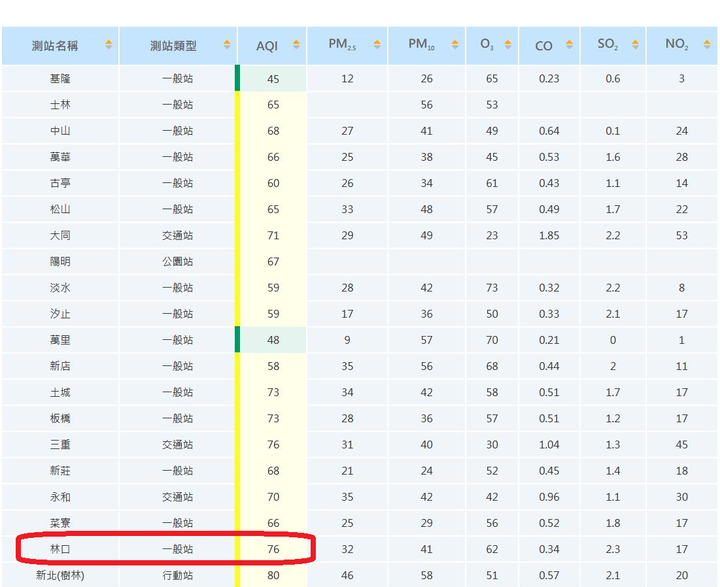Click 交通站 type in 大同 row
The width and height of the screenshot is (720, 587).
[x=178, y=236]
